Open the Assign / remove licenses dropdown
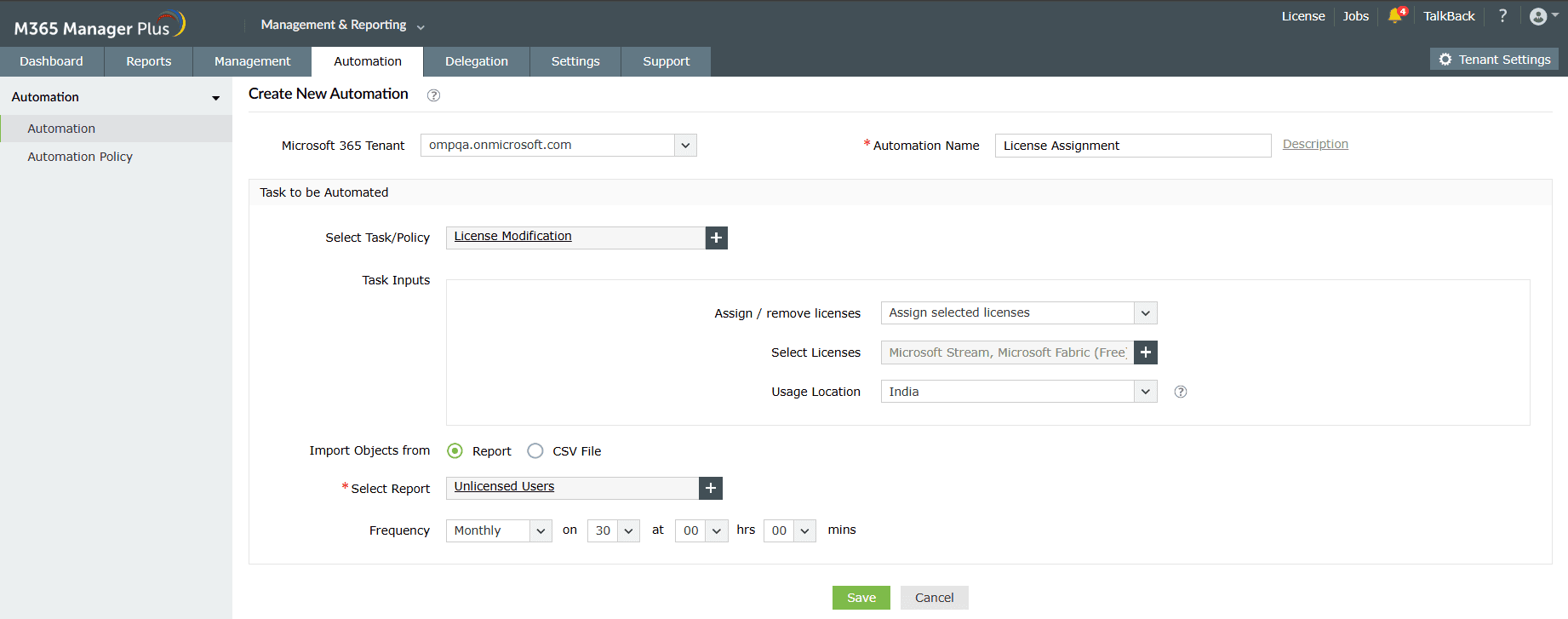The width and height of the screenshot is (1568, 619). tap(1019, 313)
